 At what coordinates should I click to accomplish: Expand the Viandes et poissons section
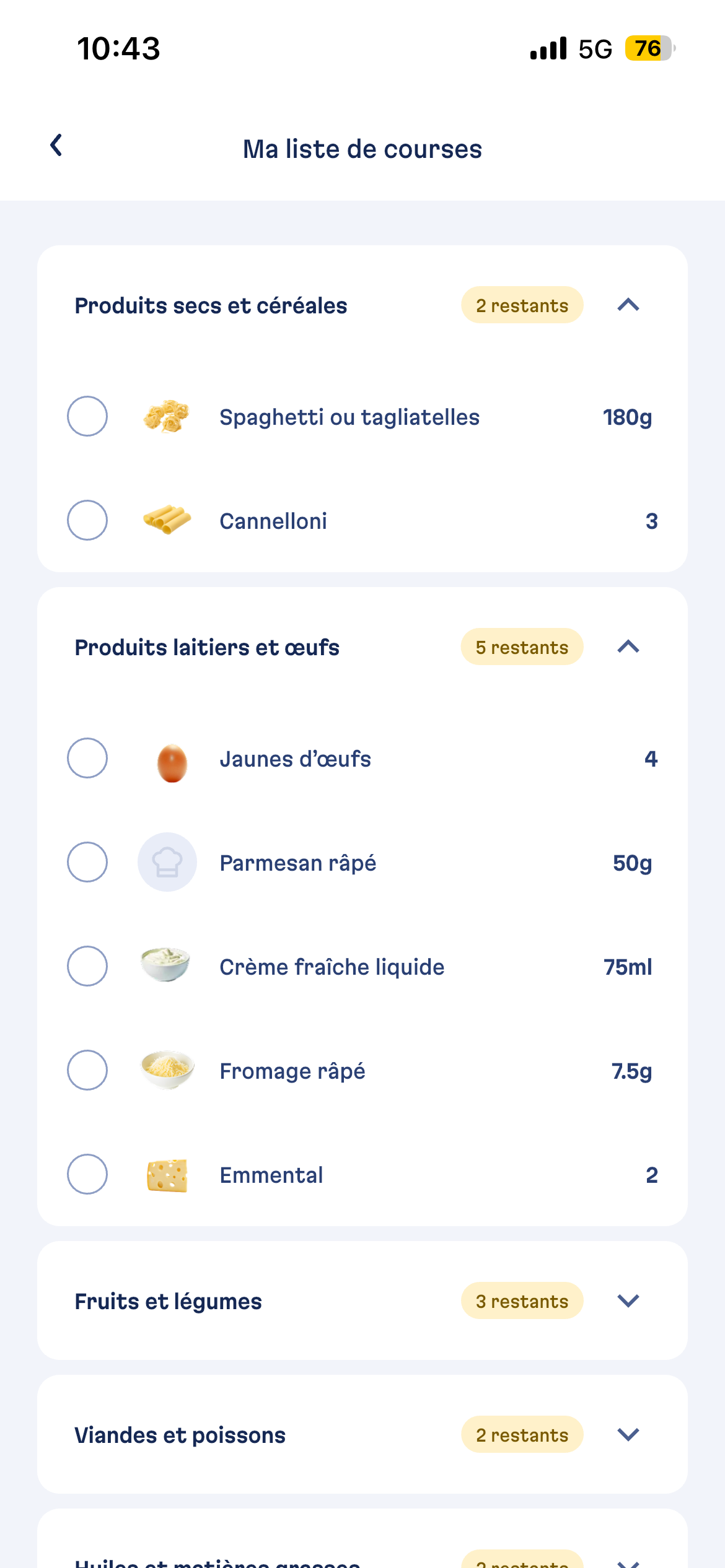point(628,1434)
